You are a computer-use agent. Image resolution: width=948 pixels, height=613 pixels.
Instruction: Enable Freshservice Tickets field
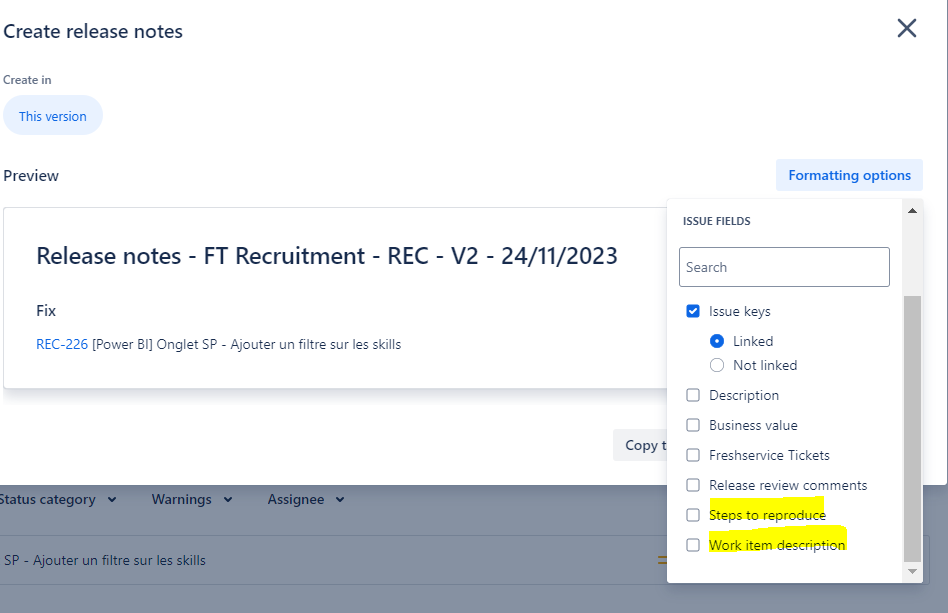tap(693, 455)
